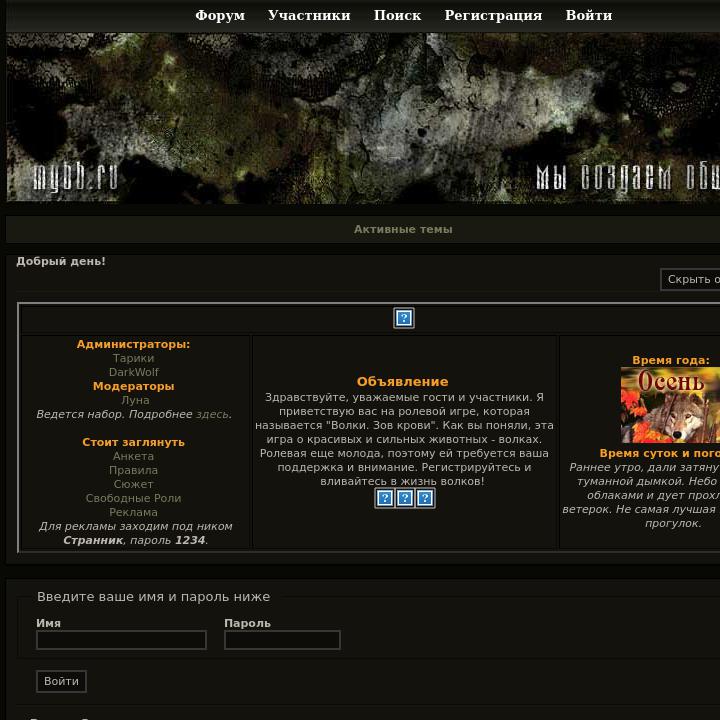Open the Регистрация page
The image size is (720, 720).
493,15
